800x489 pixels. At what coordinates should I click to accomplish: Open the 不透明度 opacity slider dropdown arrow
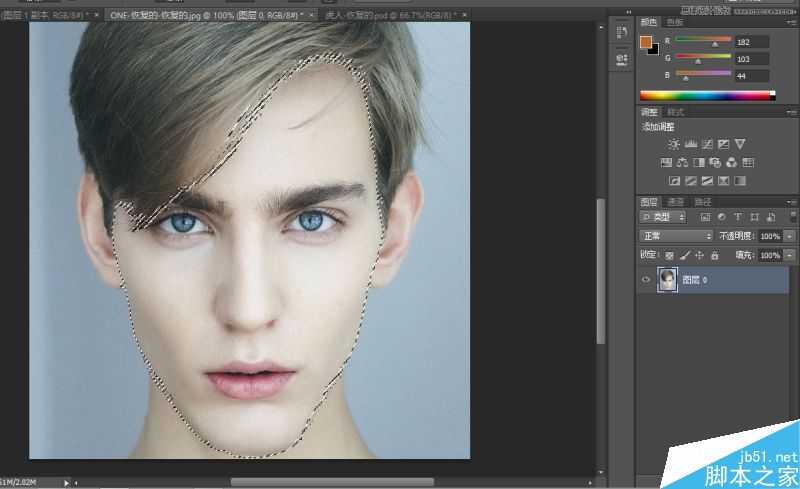(x=789, y=236)
